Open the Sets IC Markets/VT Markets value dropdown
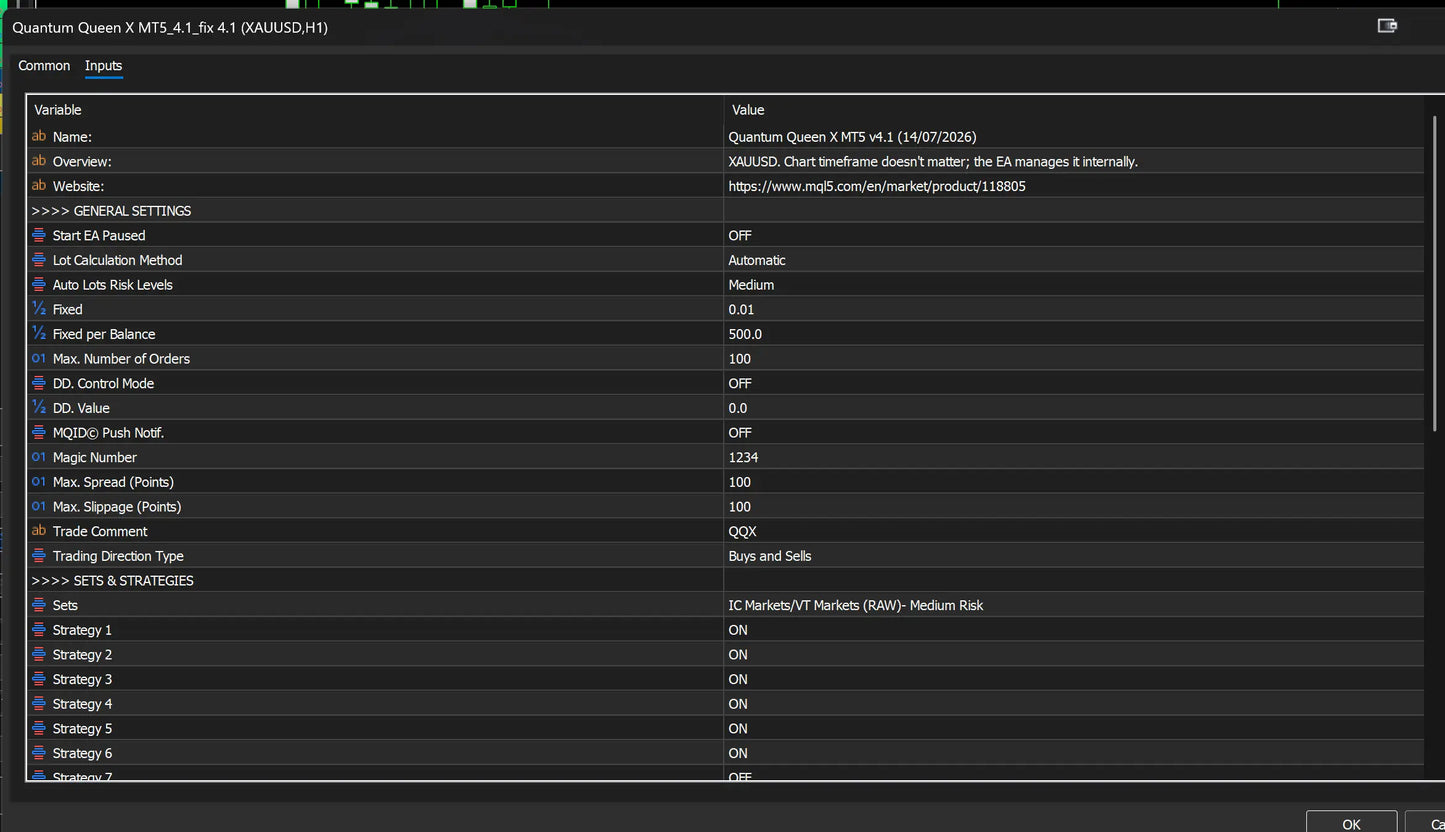 coord(1074,605)
